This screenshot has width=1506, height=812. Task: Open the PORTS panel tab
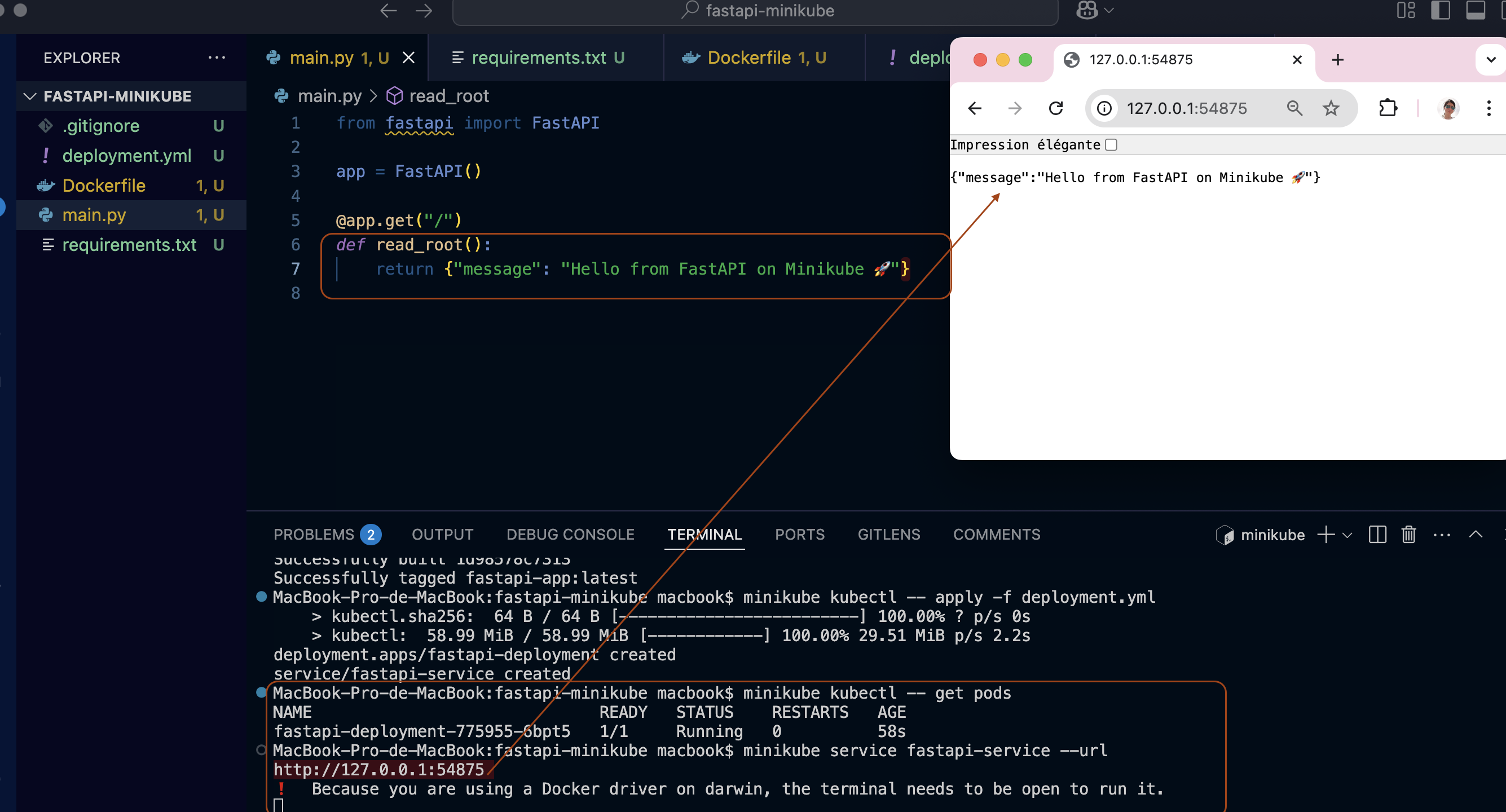coord(800,535)
